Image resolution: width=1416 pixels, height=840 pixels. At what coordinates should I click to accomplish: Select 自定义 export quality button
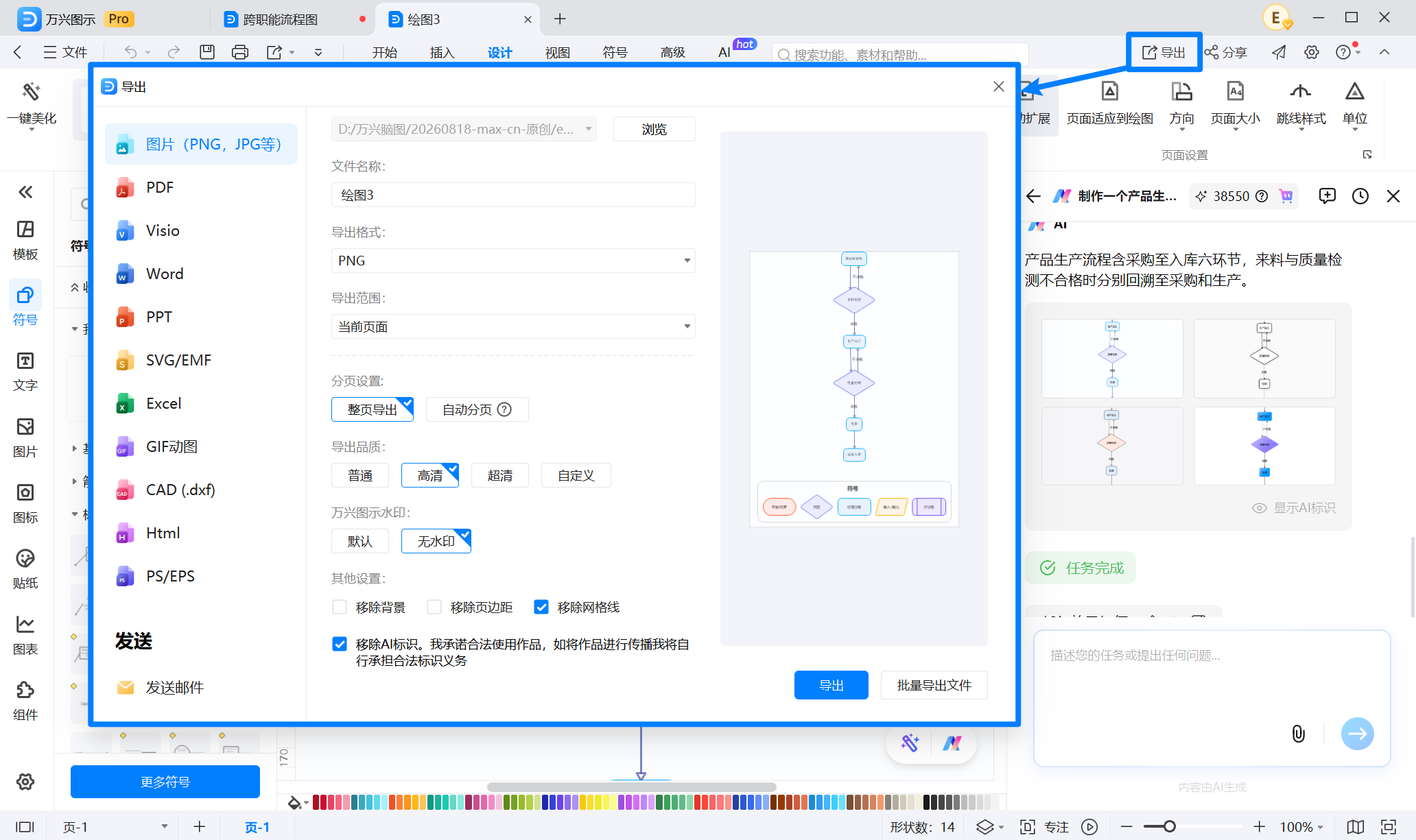click(x=576, y=475)
